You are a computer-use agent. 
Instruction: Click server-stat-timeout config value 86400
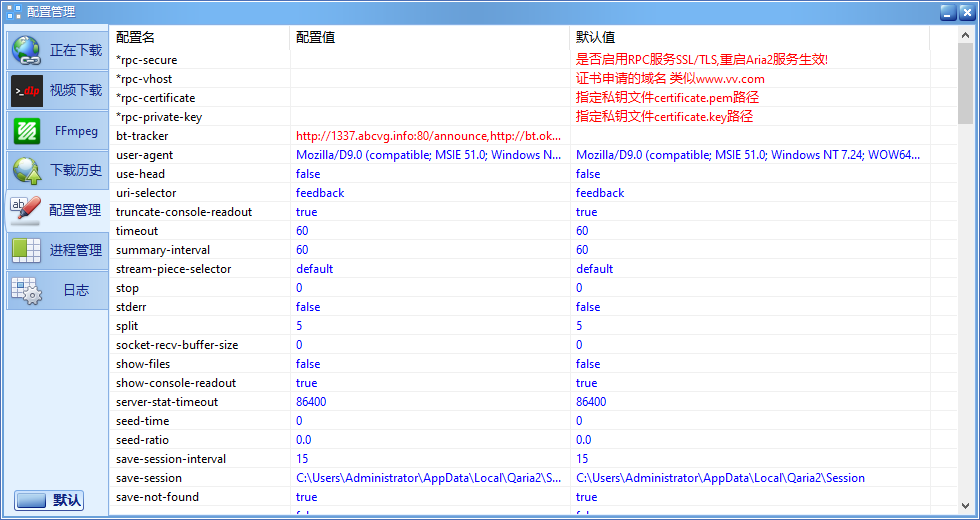(311, 402)
